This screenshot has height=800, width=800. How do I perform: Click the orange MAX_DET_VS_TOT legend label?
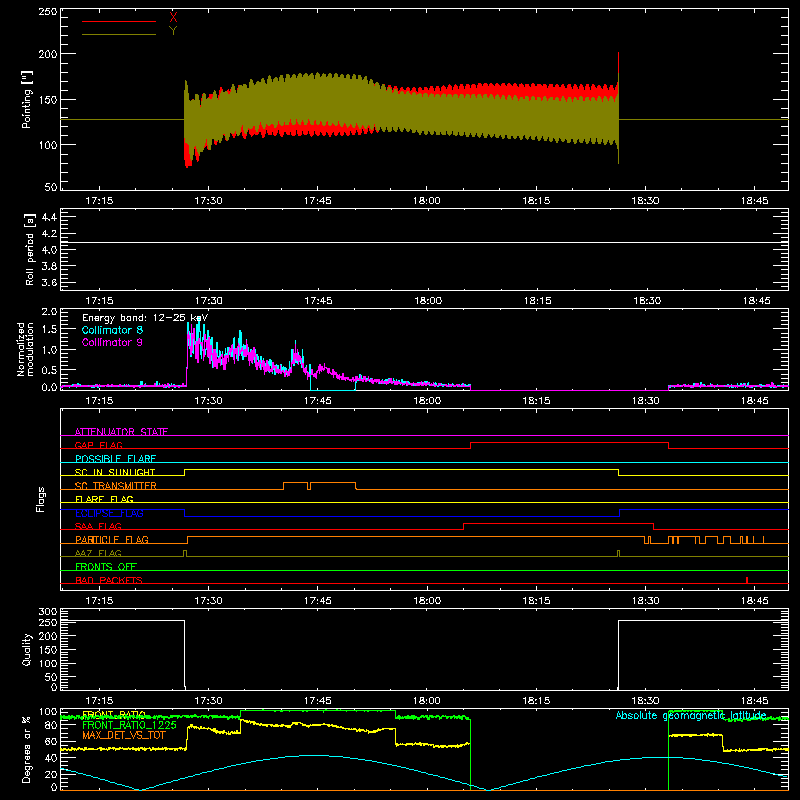124,735
